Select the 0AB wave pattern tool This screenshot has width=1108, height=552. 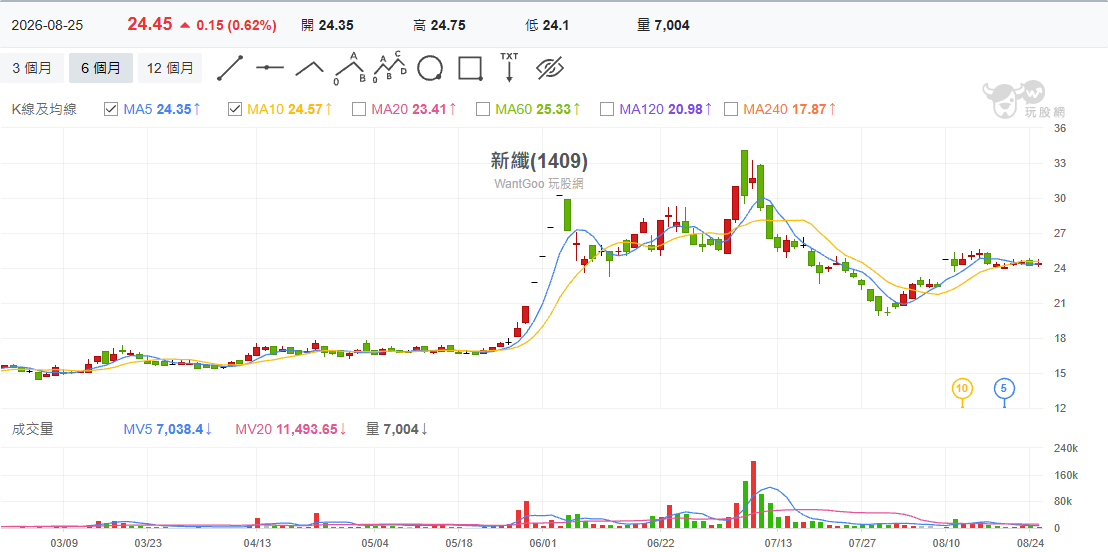click(350, 68)
